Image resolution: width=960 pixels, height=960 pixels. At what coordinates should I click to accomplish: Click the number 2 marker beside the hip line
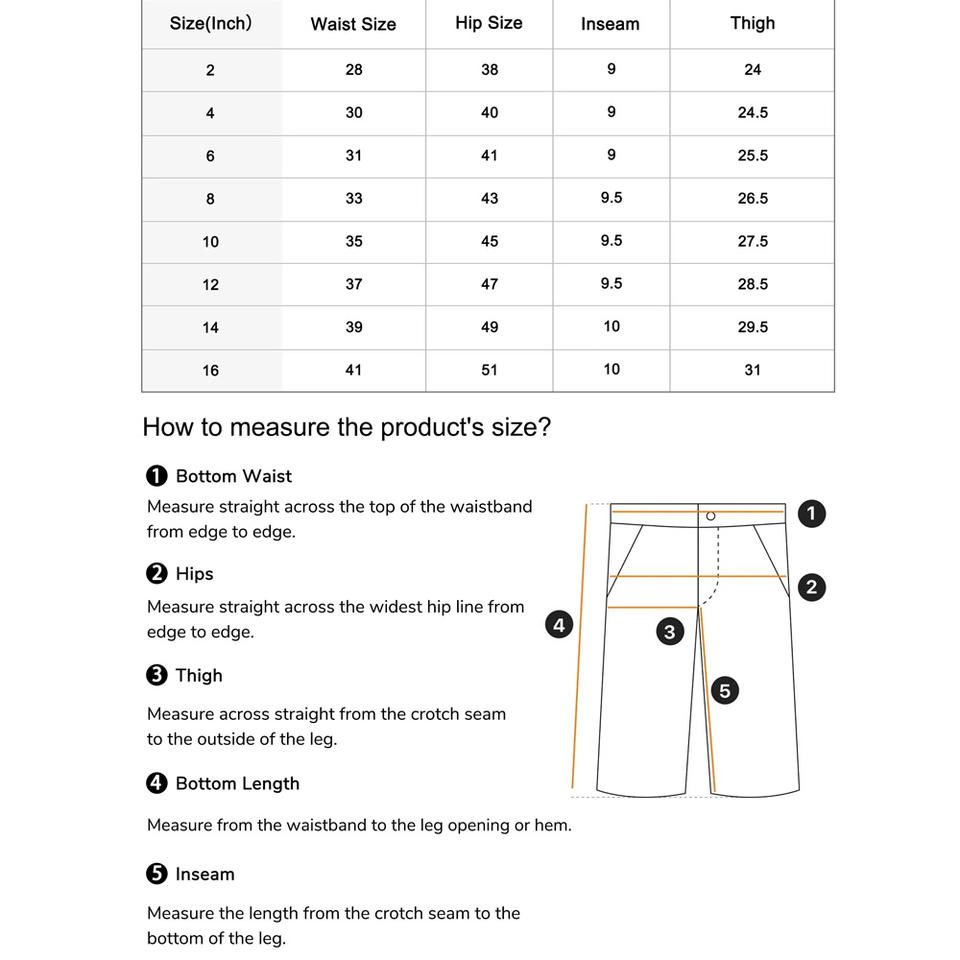(811, 588)
